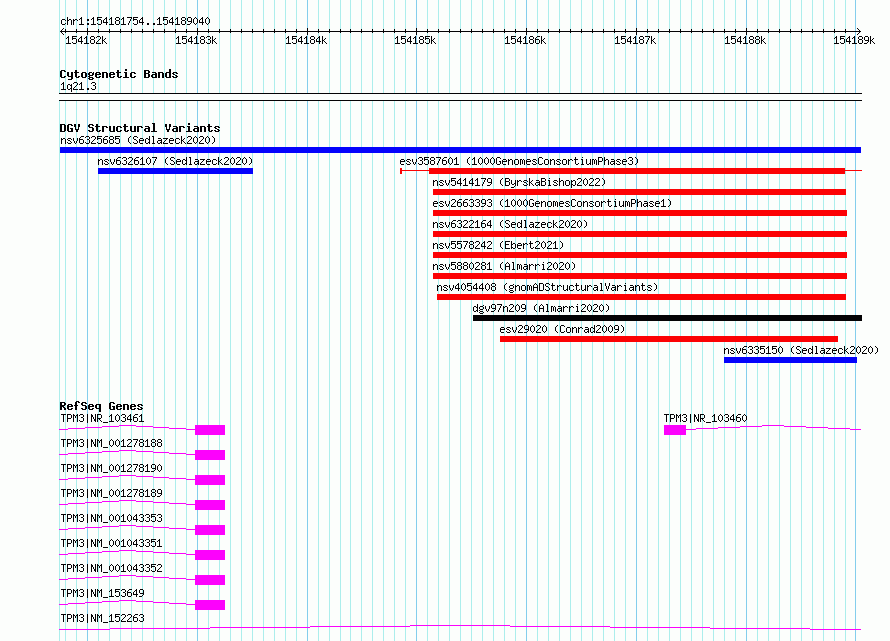
Task: Open the TPM3|NM_001043353 transcript label
Action: point(111,518)
